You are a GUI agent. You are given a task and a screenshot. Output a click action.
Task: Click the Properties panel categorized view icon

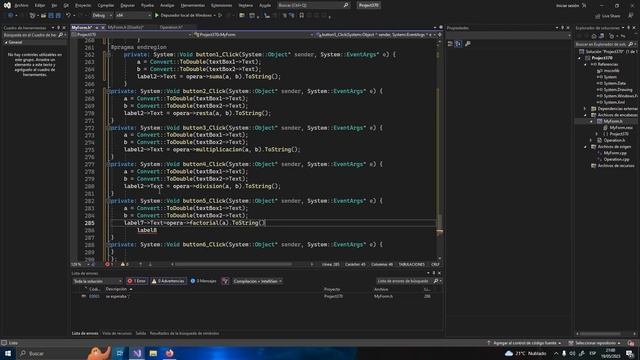(x=450, y=44)
